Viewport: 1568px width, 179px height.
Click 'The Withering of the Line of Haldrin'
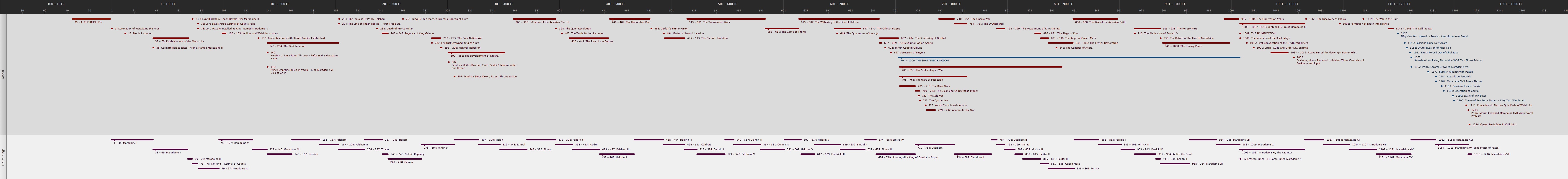(x=830, y=22)
